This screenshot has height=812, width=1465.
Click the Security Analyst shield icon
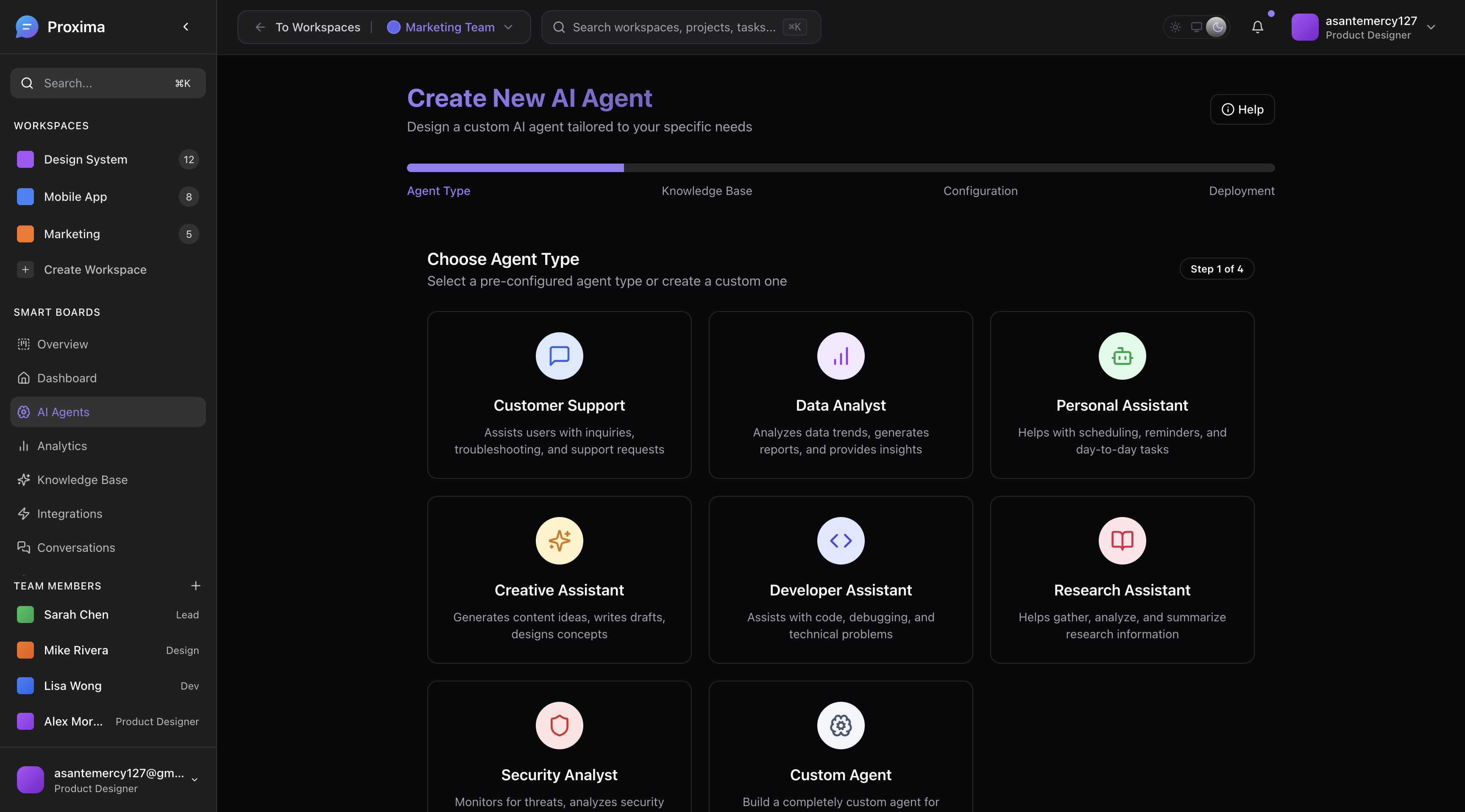[559, 726]
